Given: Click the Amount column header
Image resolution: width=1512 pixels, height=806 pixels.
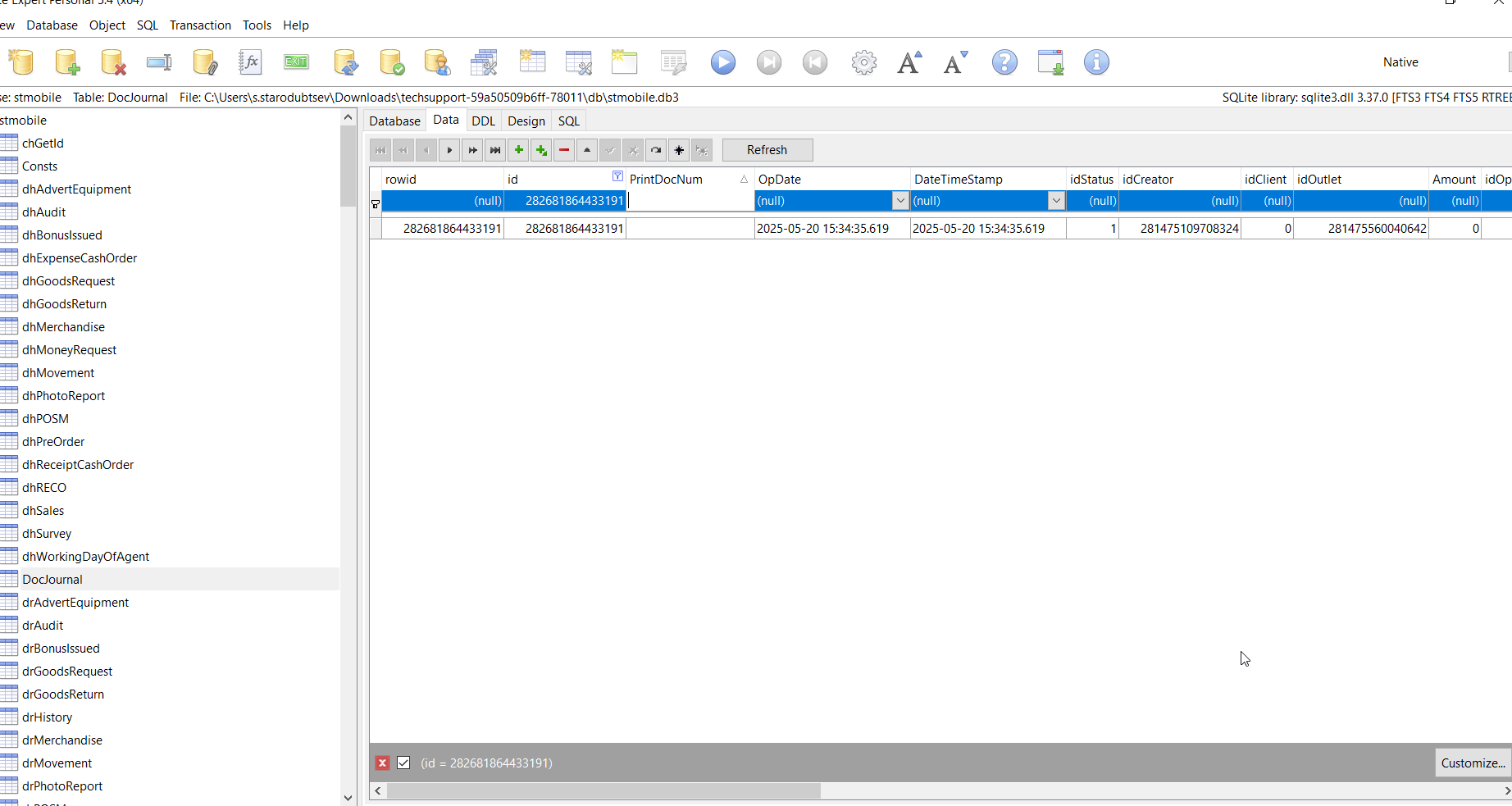Looking at the screenshot, I should pyautogui.click(x=1455, y=179).
